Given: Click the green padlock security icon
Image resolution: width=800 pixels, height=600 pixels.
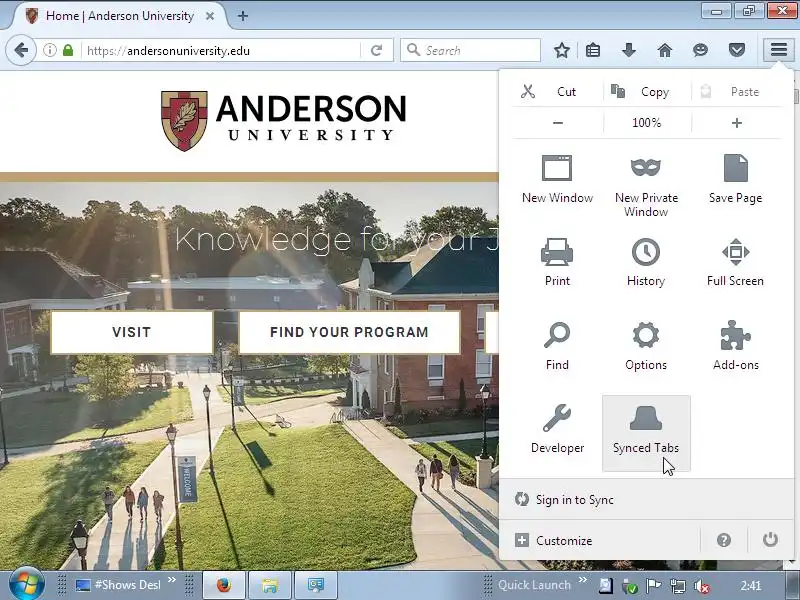Looking at the screenshot, I should pos(68,50).
